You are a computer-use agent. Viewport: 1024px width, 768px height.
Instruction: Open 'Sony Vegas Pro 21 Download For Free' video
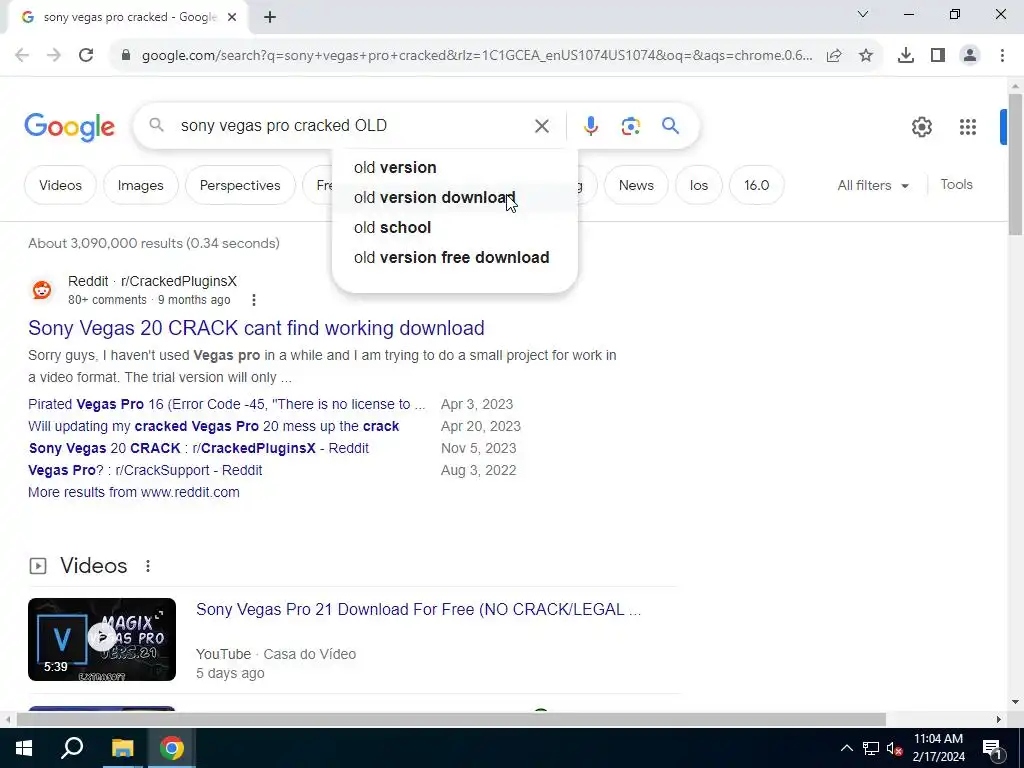418,609
